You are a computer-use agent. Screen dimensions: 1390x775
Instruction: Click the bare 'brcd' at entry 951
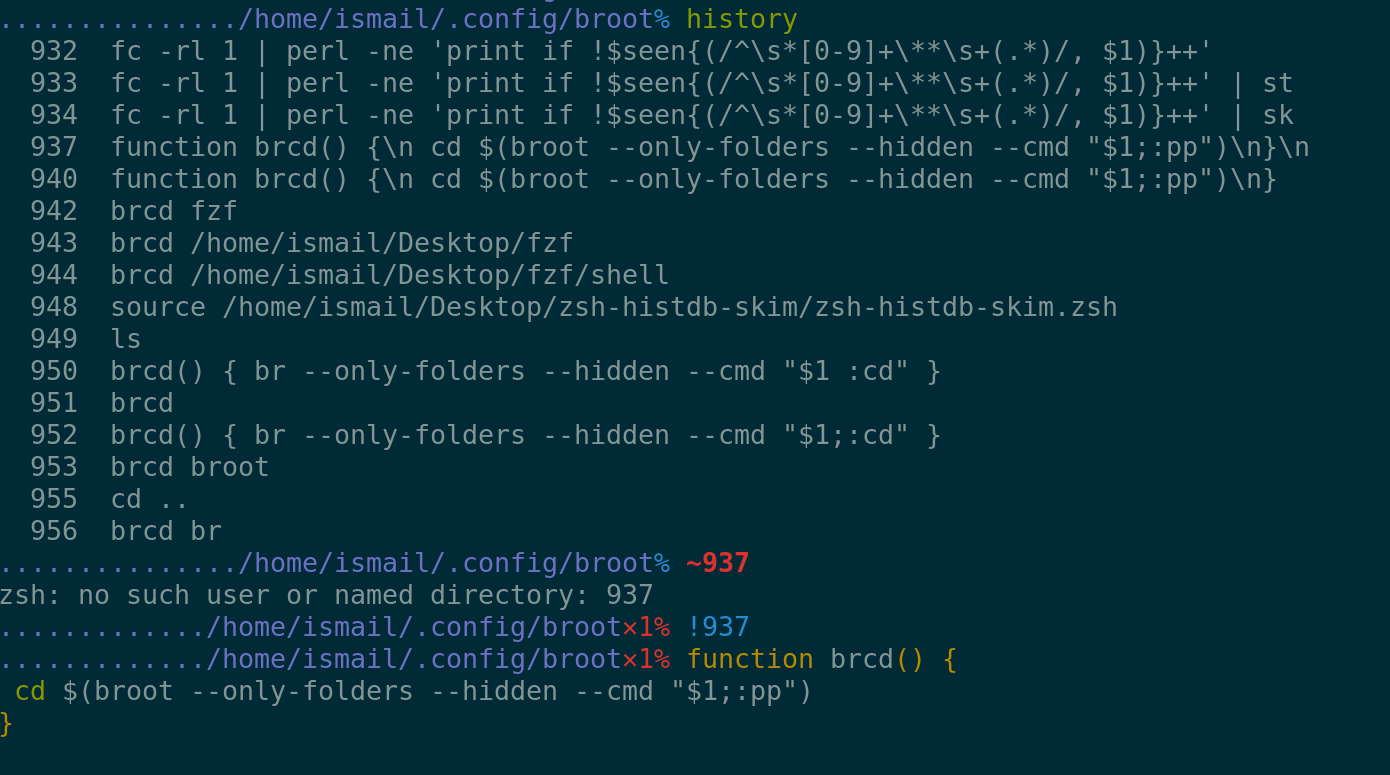pos(142,403)
